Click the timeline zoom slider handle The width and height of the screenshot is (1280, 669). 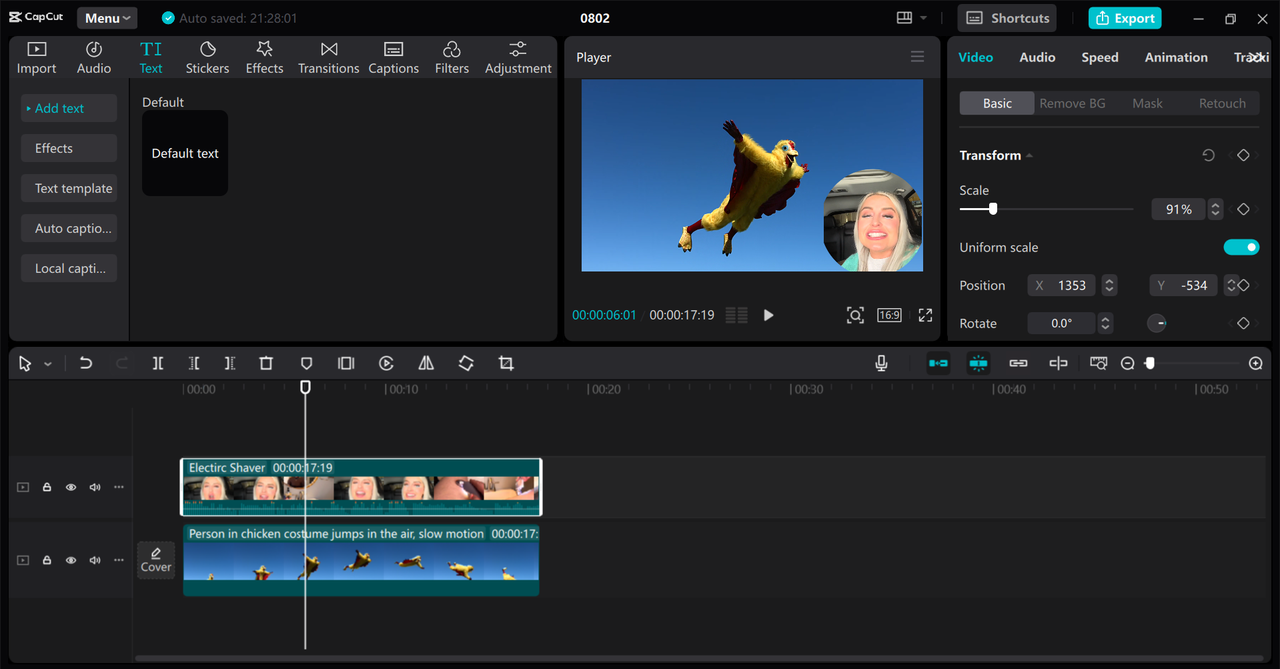pos(1150,363)
